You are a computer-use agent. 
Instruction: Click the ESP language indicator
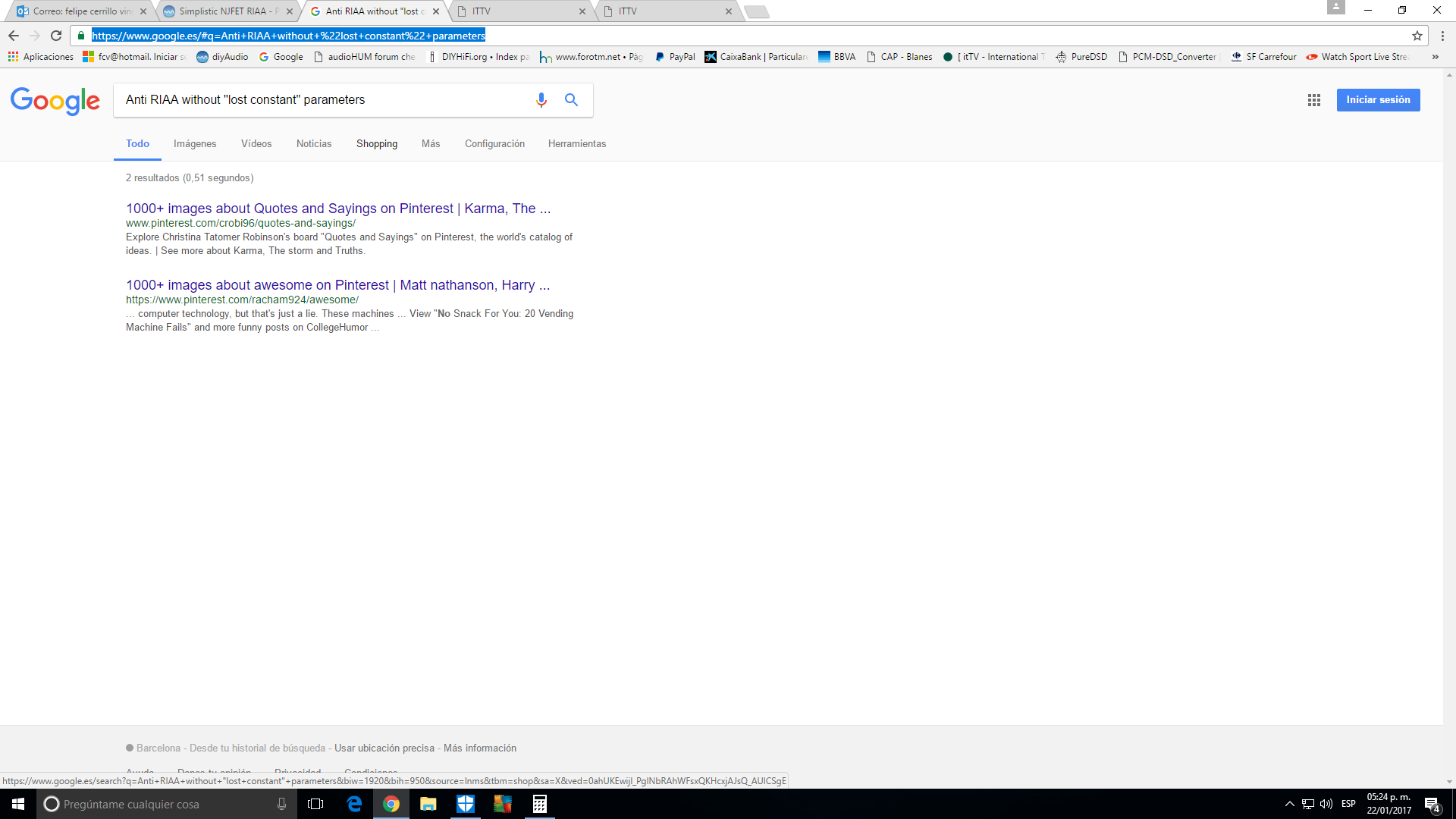pyautogui.click(x=1348, y=804)
